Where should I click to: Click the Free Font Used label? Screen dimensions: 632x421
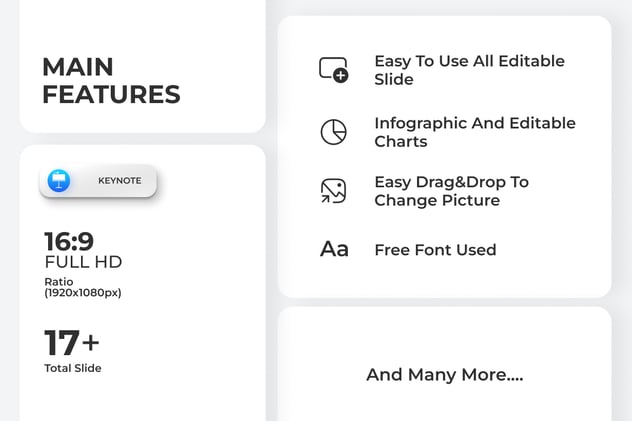tap(435, 250)
